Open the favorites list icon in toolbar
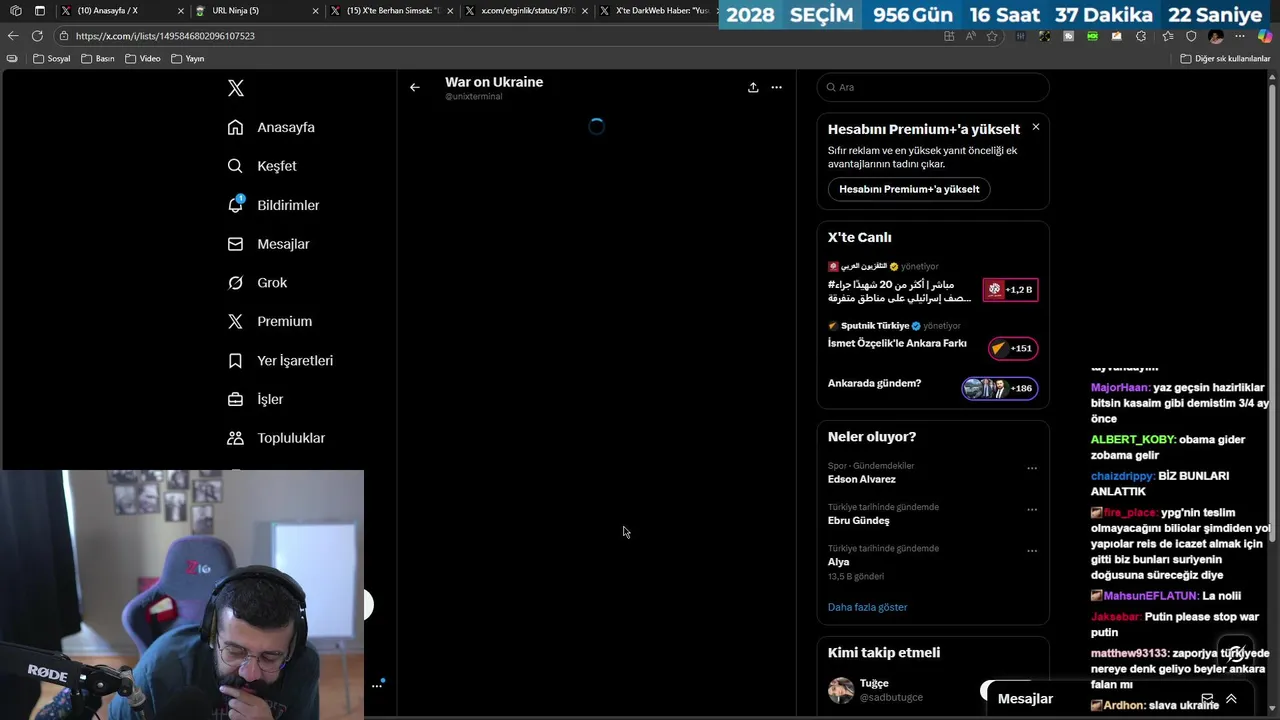 1167,36
